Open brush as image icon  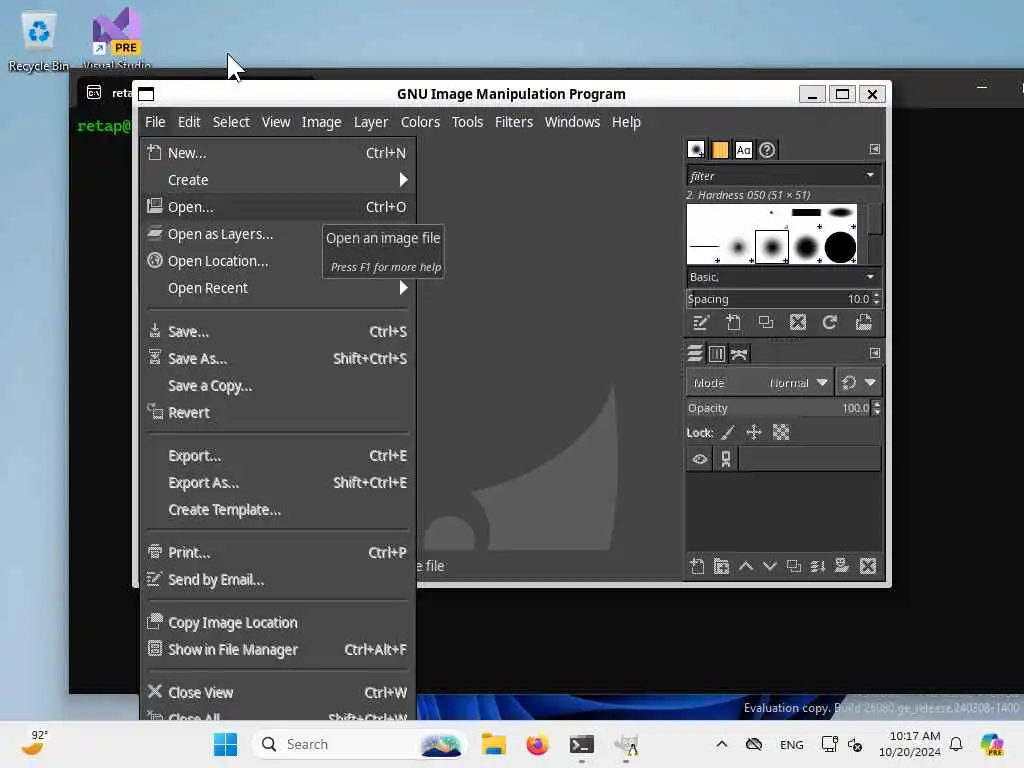pyautogui.click(x=863, y=323)
